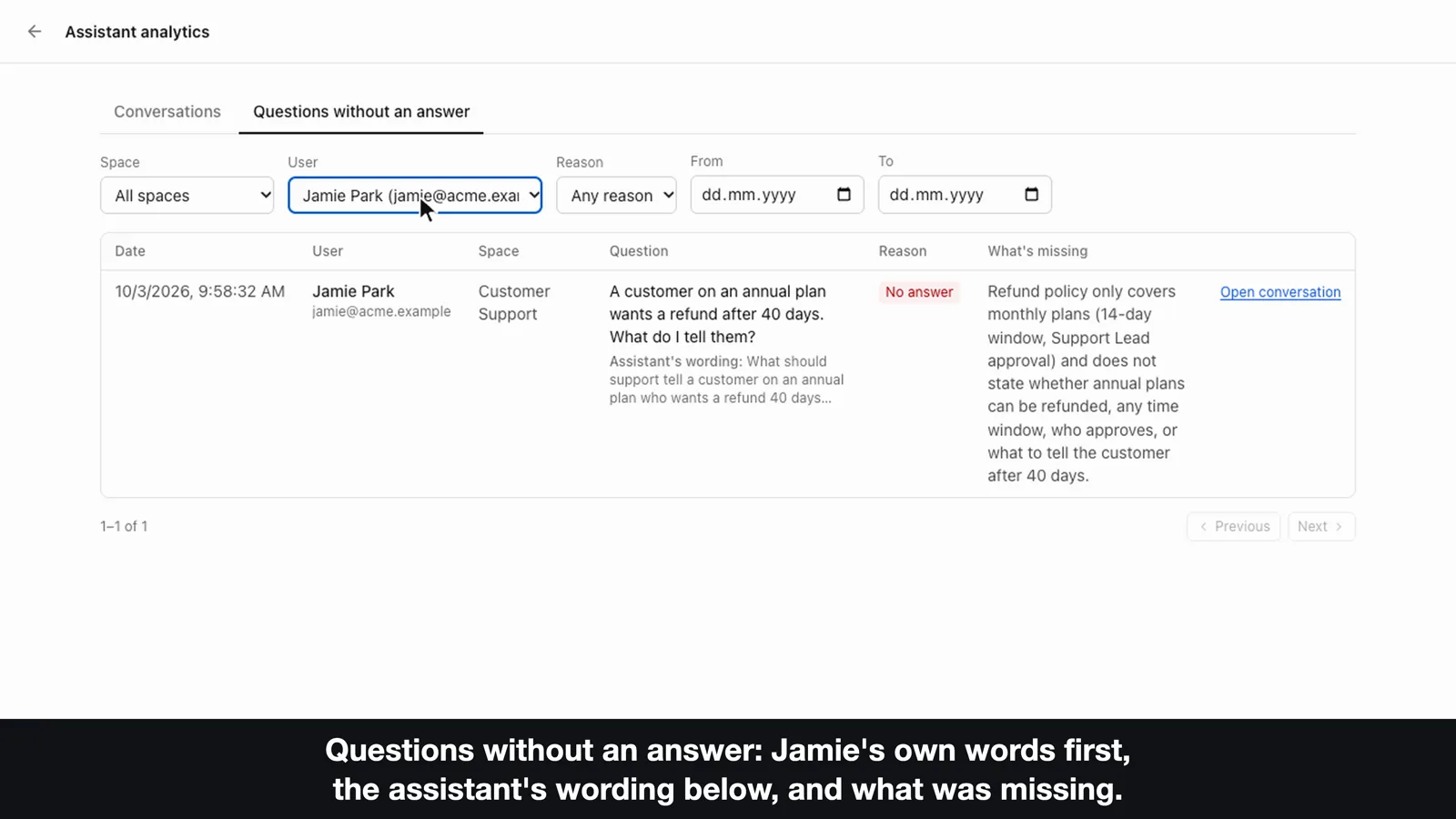Click the Jamie Park name in table row
This screenshot has height=819, width=1456.
[353, 291]
